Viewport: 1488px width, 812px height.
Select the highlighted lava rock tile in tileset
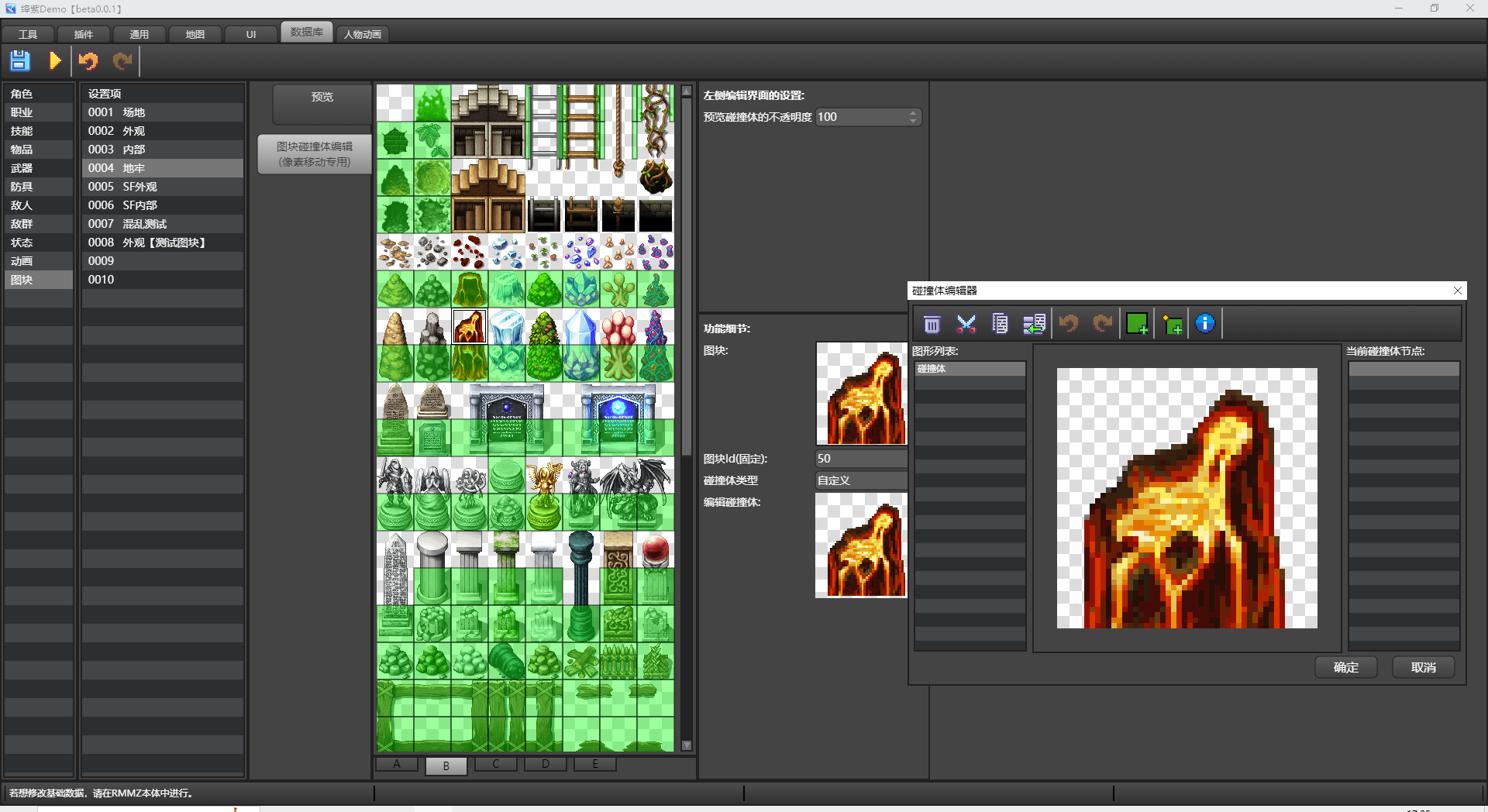pos(470,326)
